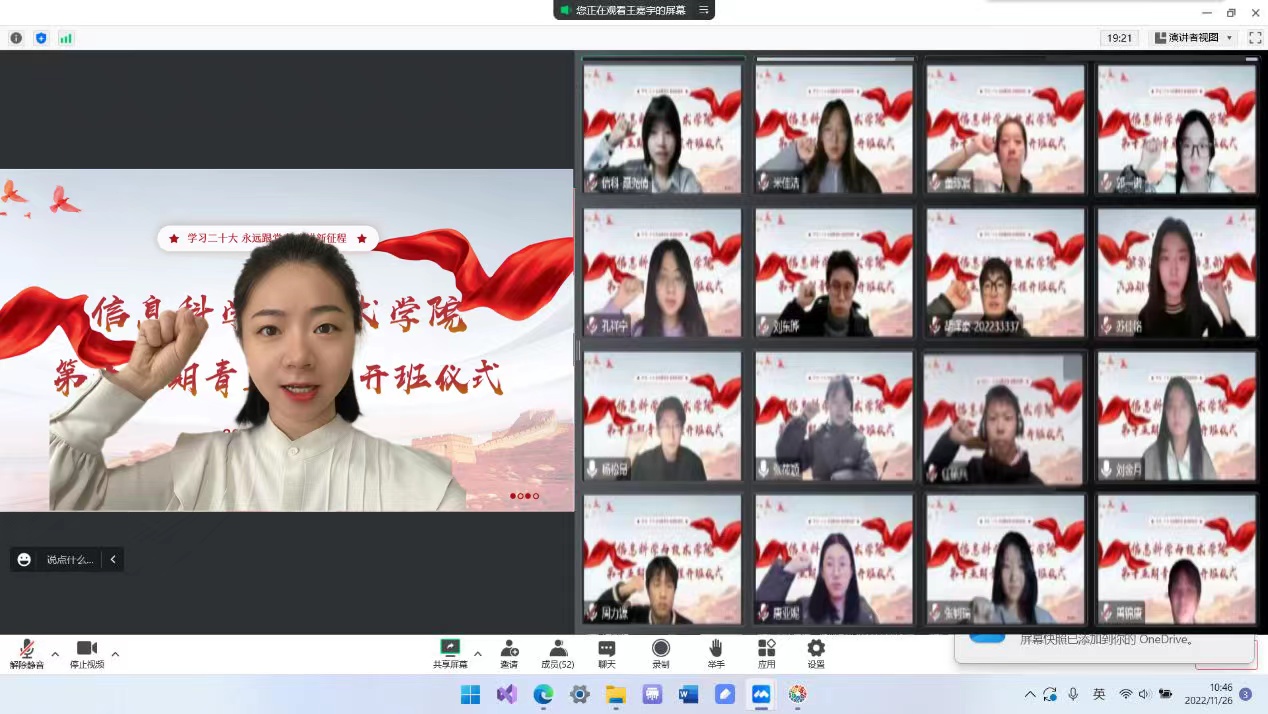Unmute the microphone (解除静音)
The image size is (1268, 714).
27,654
